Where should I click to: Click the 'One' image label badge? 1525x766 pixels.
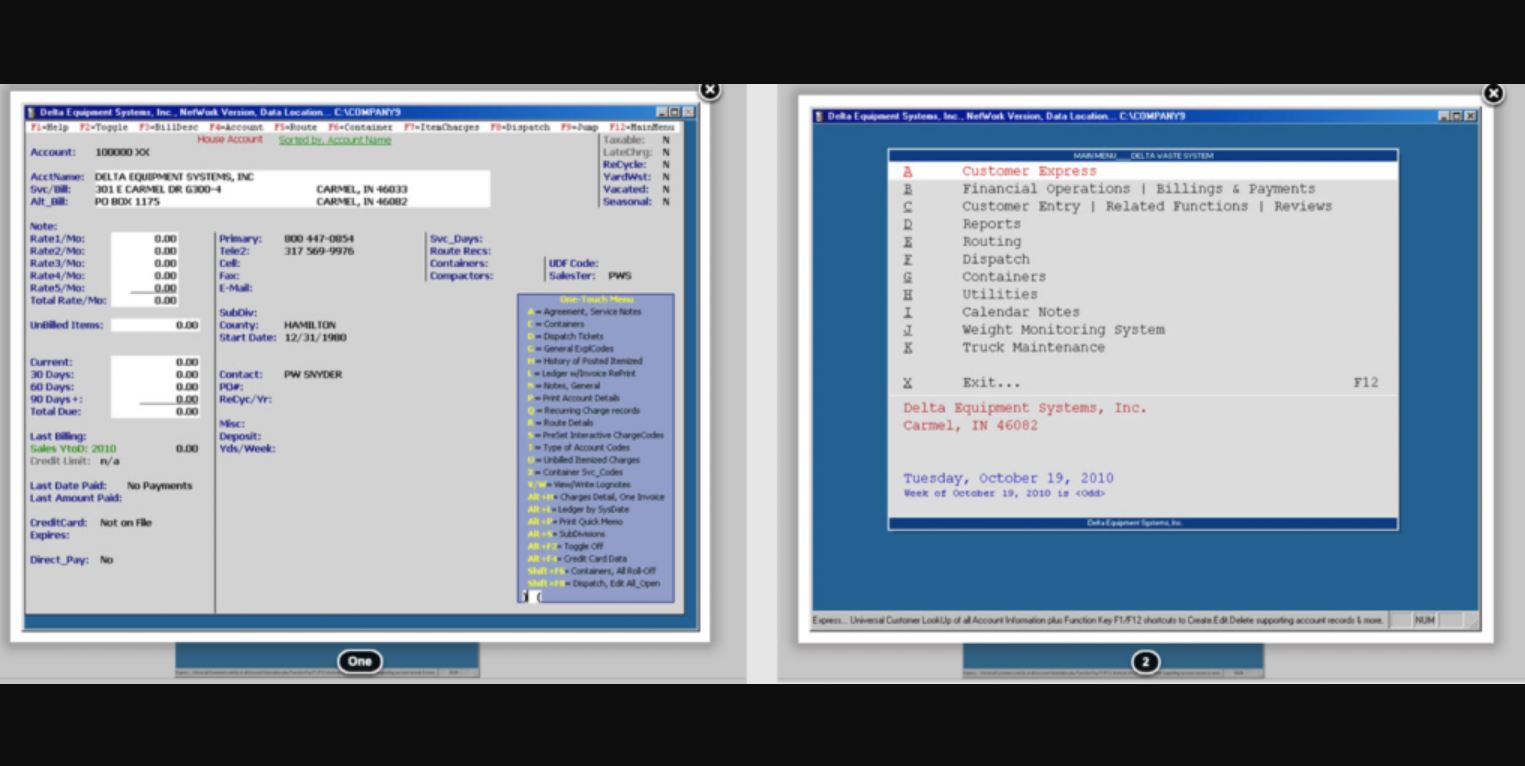[359, 661]
